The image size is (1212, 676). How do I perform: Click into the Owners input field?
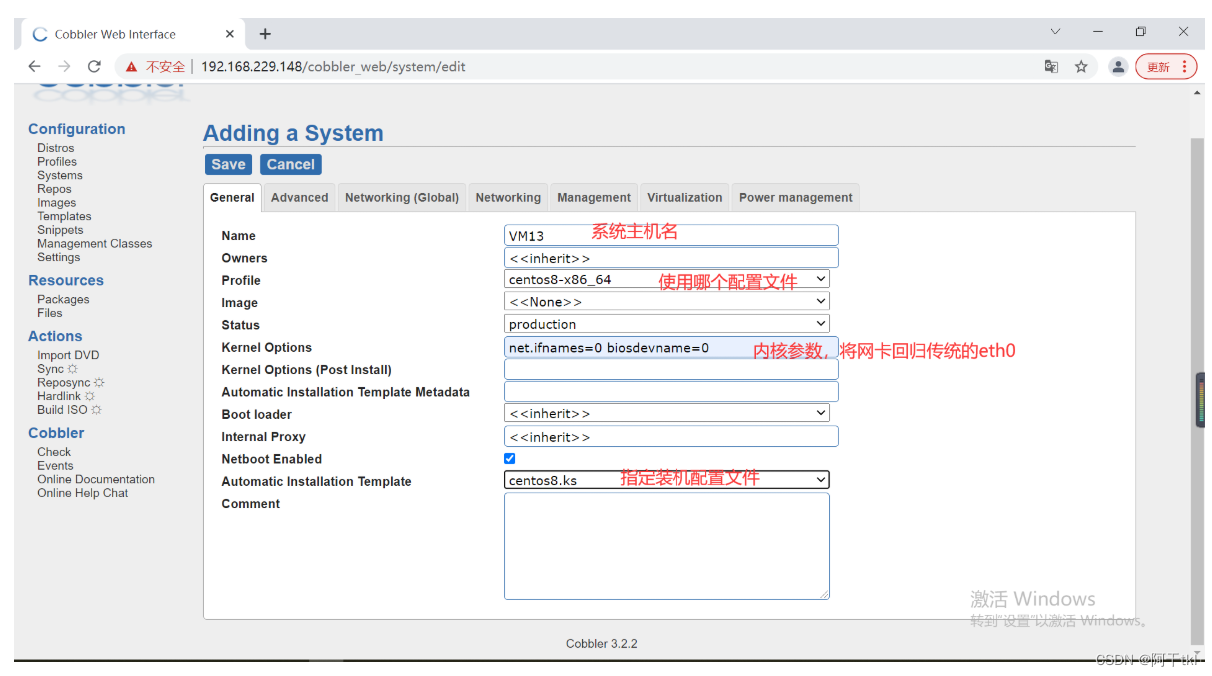click(x=671, y=258)
